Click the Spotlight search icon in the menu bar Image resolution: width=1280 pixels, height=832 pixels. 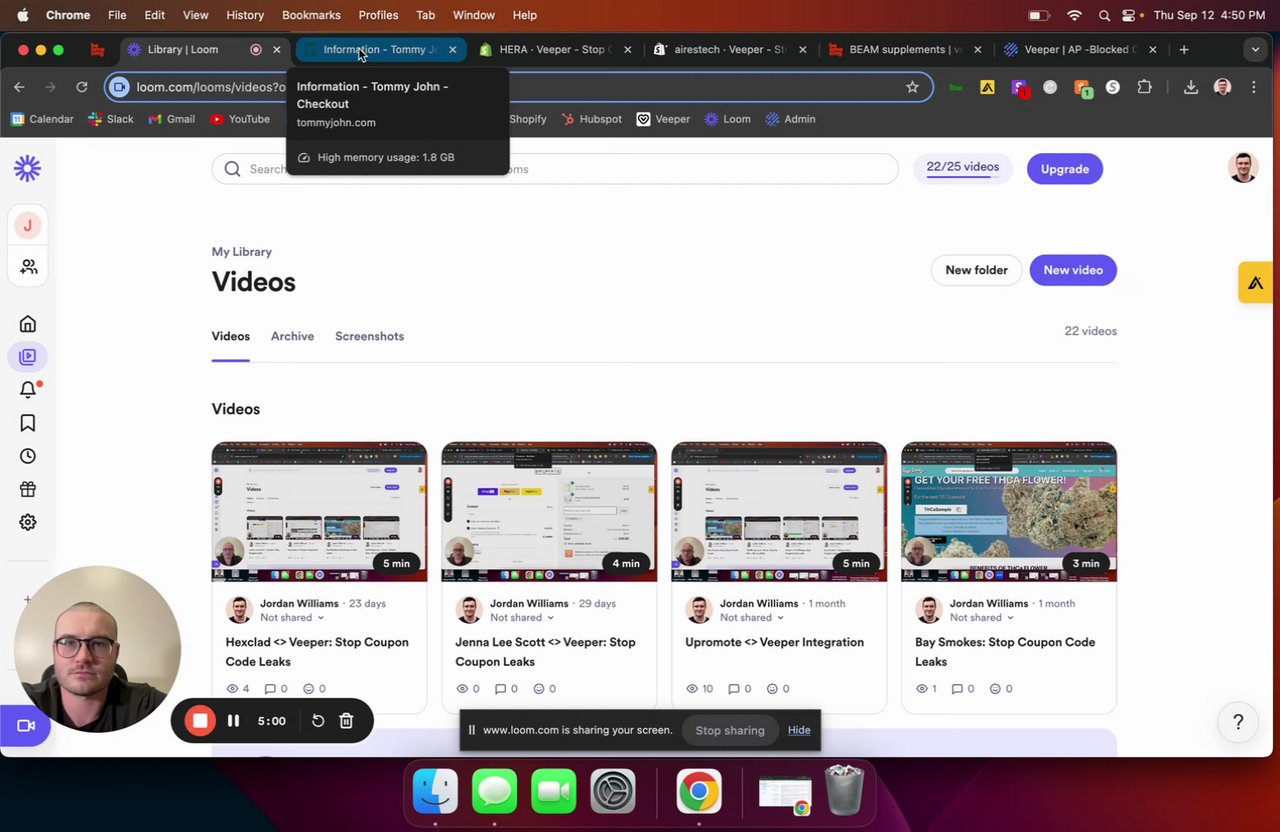pyautogui.click(x=1104, y=15)
